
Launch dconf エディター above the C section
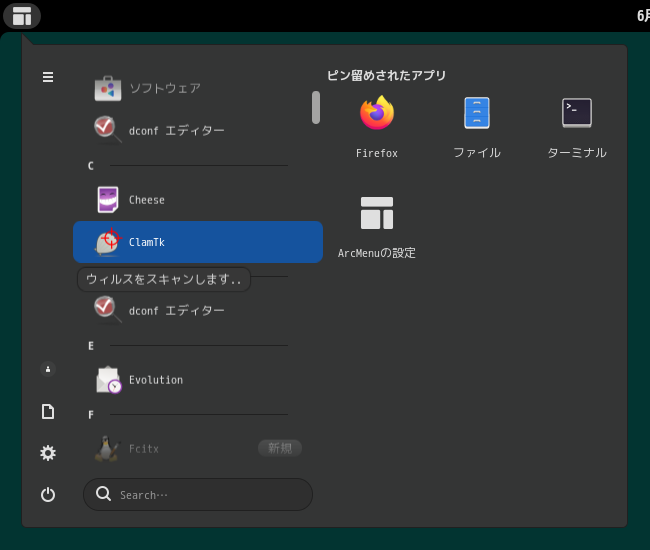click(198, 131)
